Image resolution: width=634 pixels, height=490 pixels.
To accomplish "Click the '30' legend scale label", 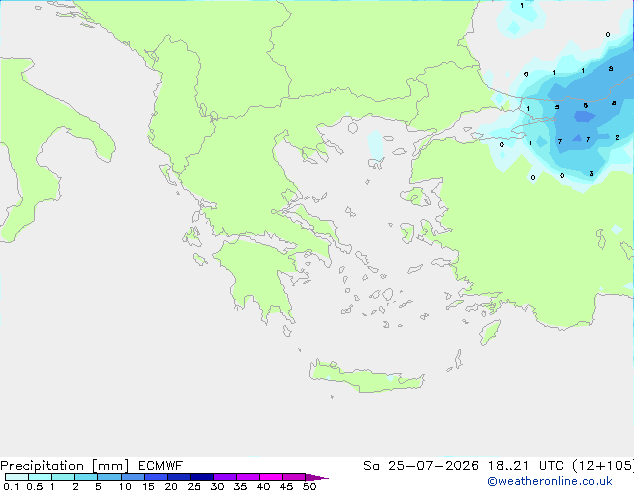I will [217, 486].
